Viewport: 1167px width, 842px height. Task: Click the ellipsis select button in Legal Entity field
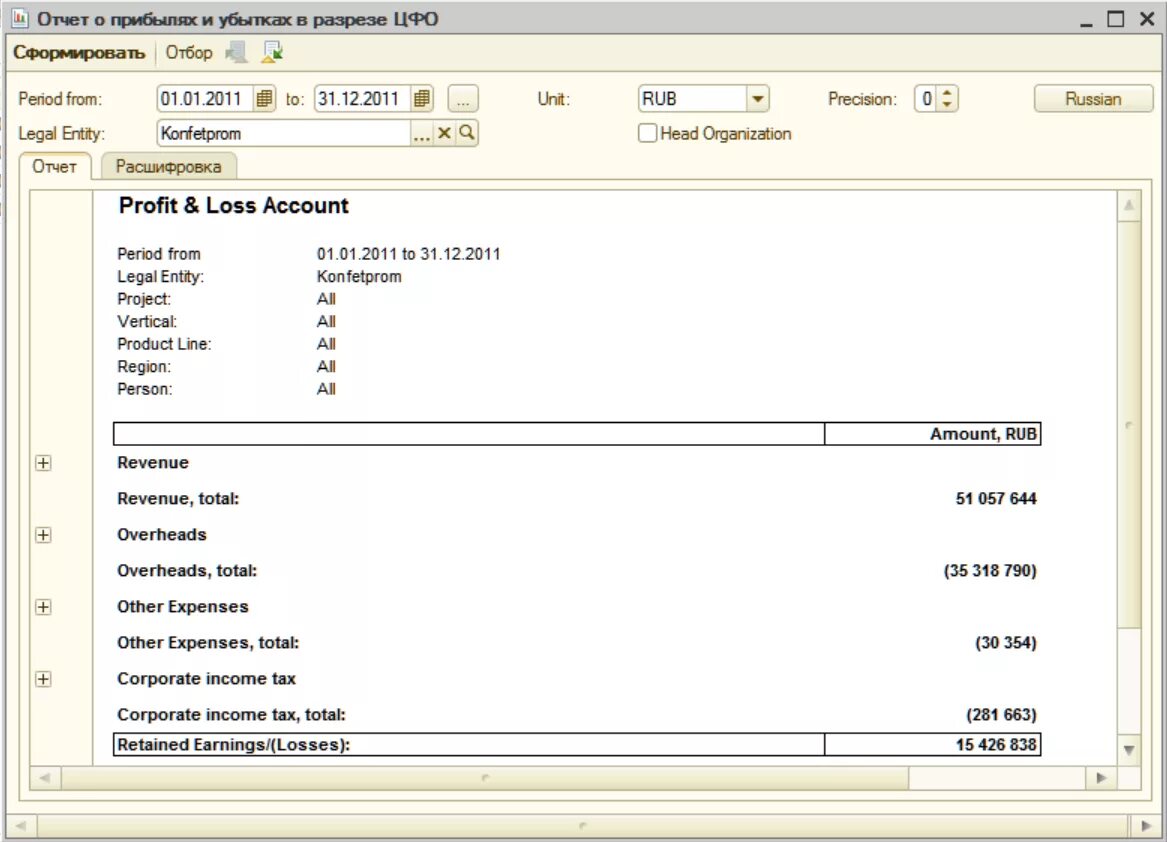[421, 134]
